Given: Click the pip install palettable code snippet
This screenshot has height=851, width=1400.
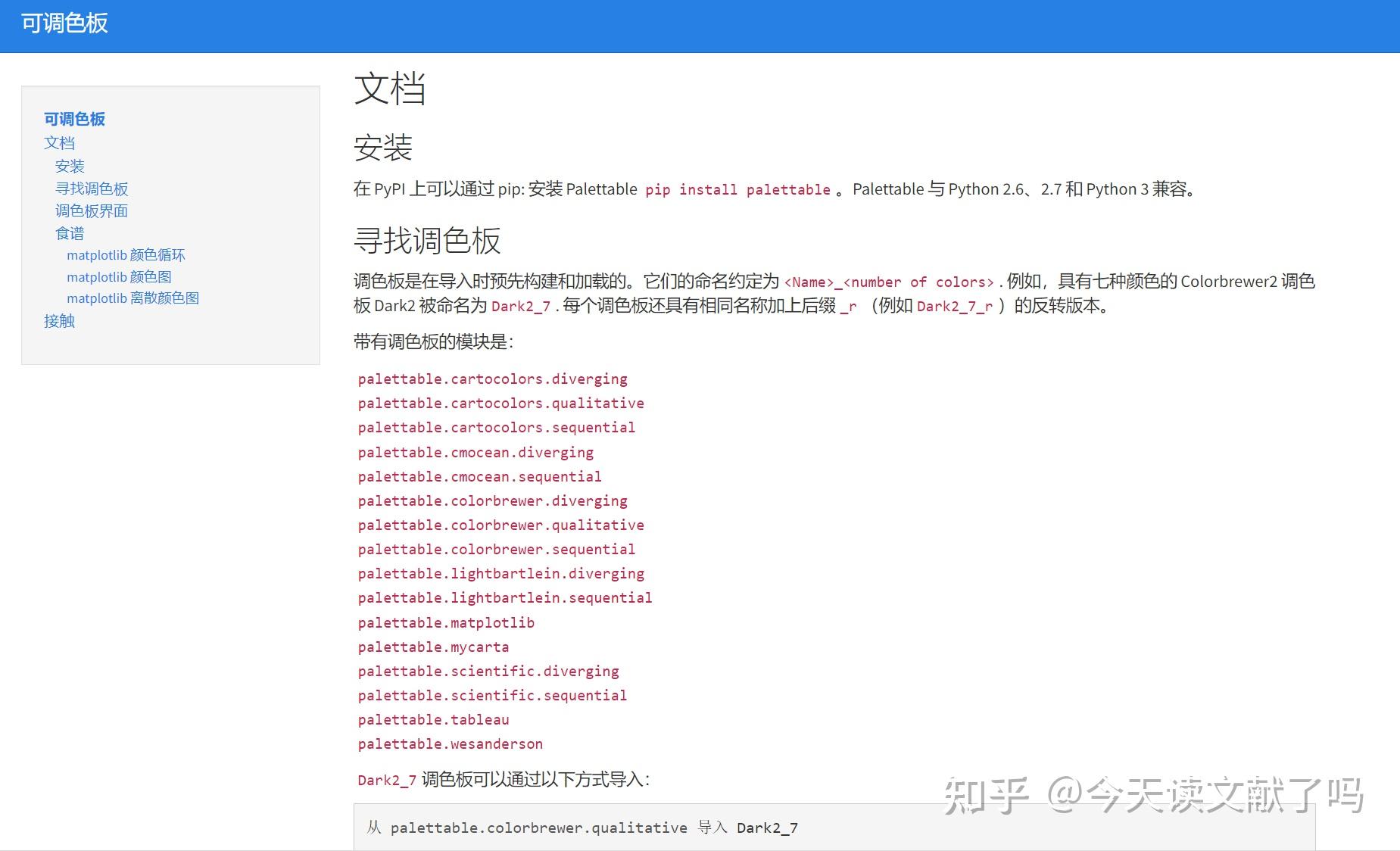Looking at the screenshot, I should tap(738, 189).
